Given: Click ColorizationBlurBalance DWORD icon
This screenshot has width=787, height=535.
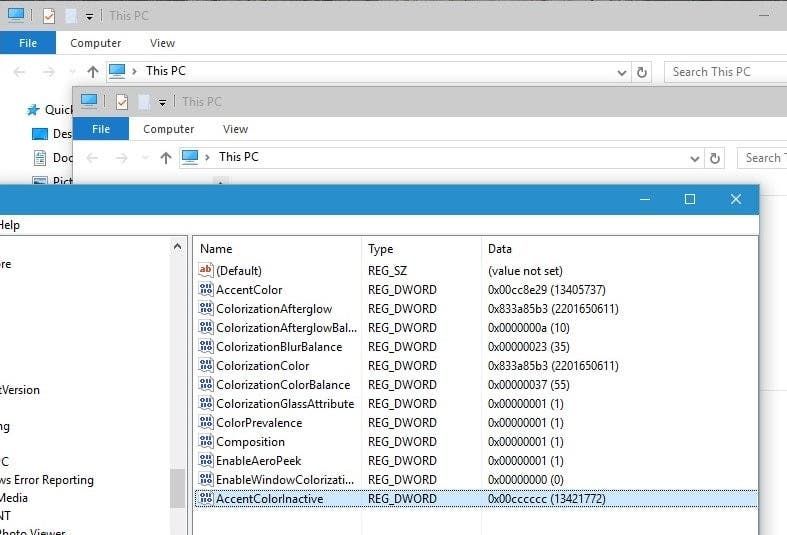Looking at the screenshot, I should pos(206,346).
